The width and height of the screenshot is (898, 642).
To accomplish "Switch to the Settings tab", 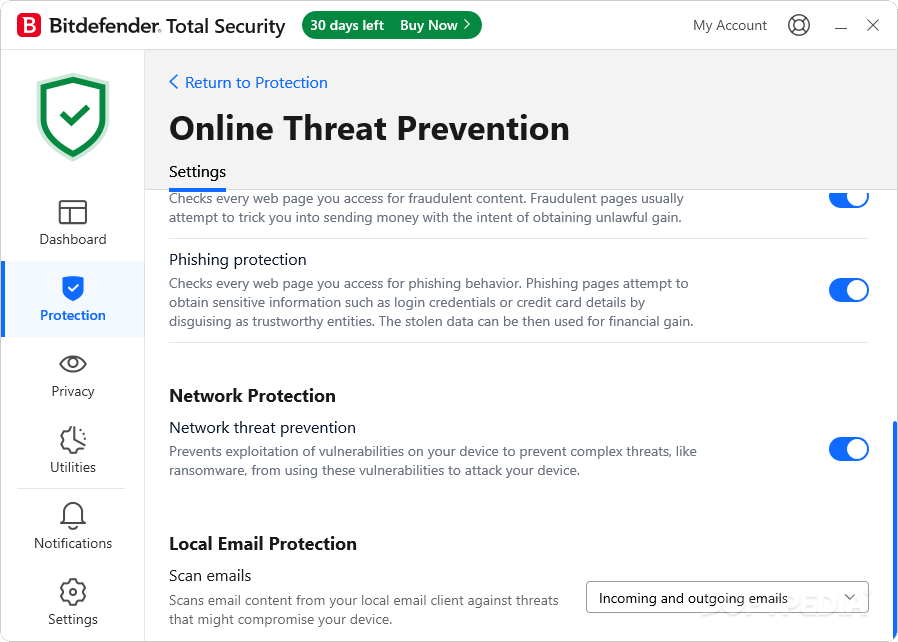I will tap(197, 171).
